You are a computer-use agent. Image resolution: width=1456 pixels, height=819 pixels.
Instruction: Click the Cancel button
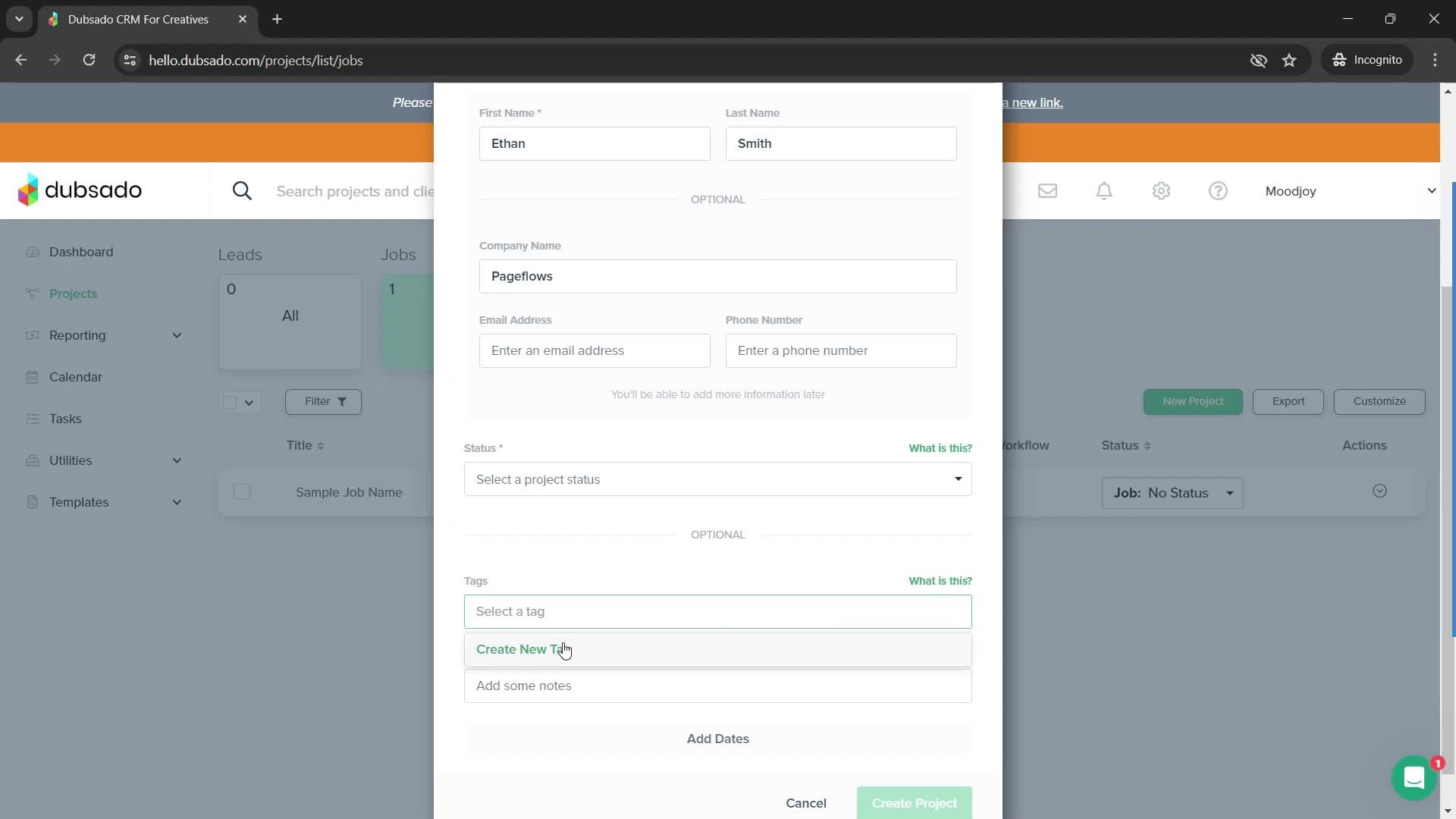(805, 803)
